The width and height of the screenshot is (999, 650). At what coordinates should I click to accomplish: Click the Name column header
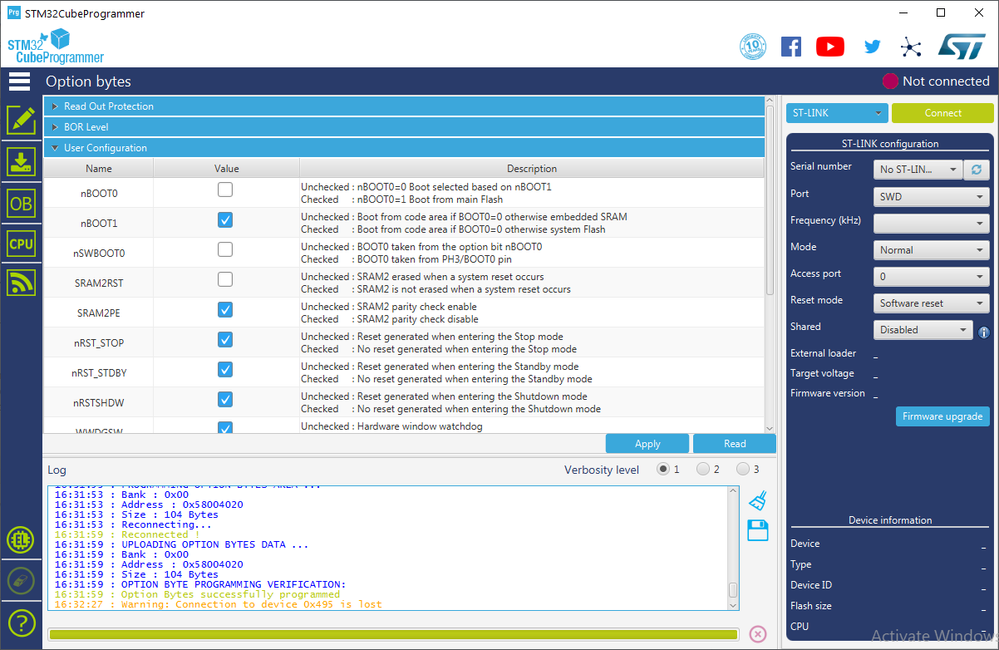tap(99, 168)
